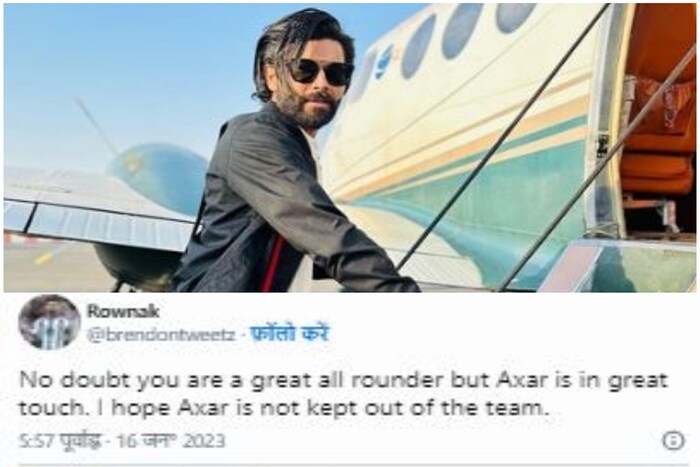The width and height of the screenshot is (700, 467).
Task: Open the tweet time 5:57 पूर्वाह्न
Action: coord(60,441)
